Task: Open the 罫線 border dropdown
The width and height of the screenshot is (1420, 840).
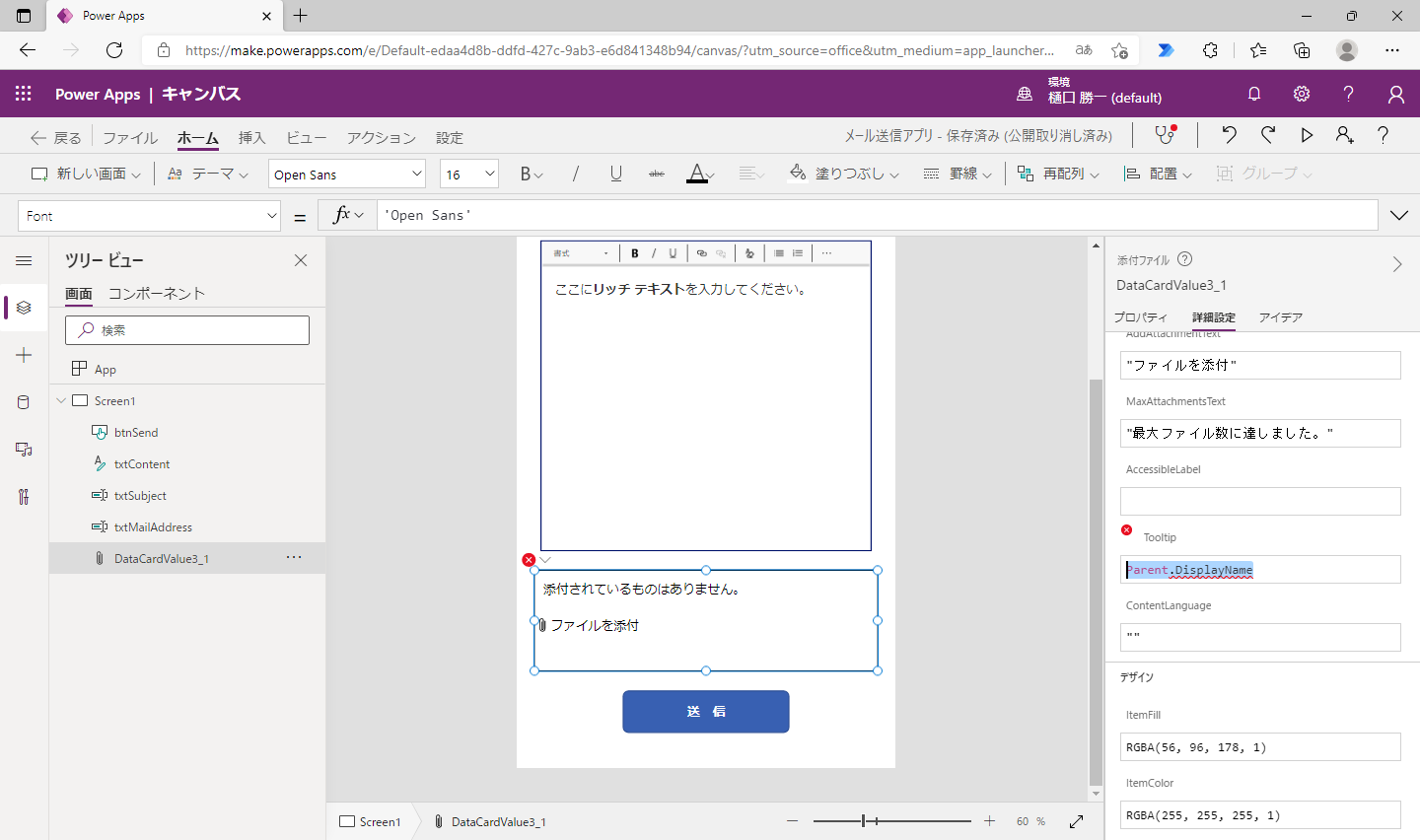Action: pos(958,174)
